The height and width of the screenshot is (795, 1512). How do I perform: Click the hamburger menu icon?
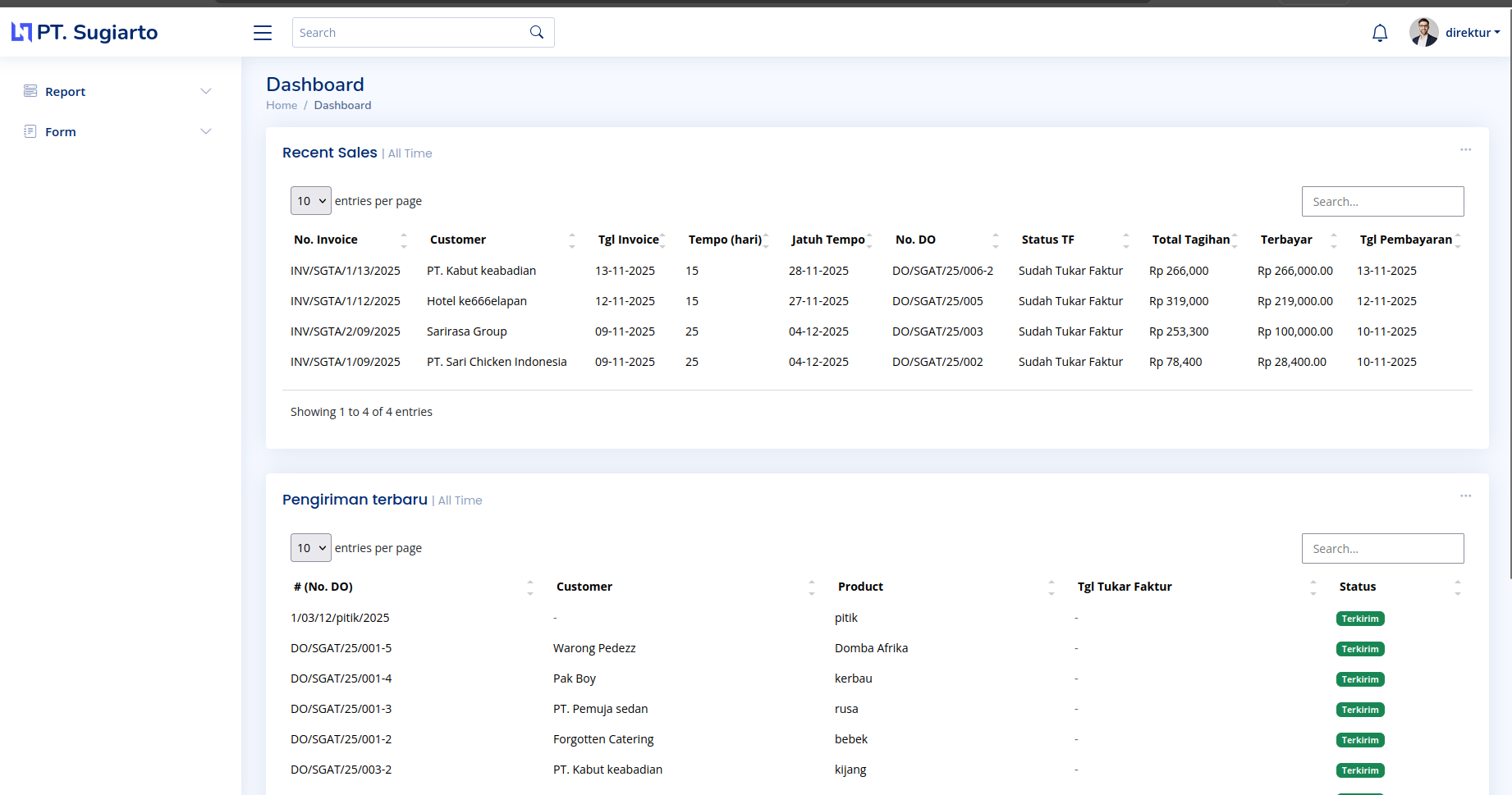[x=262, y=32]
